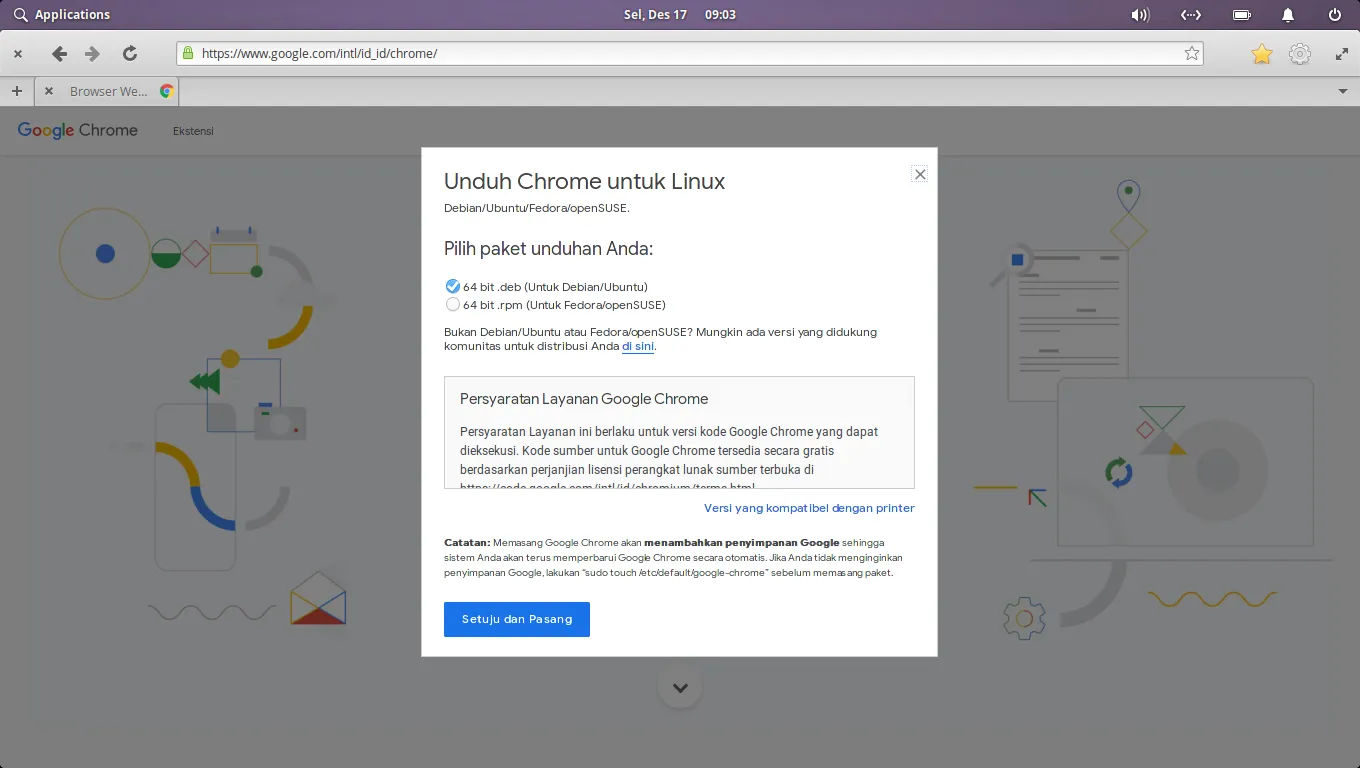Close the Browser We... tab
Screen dimensions: 1360x768
pos(49,91)
